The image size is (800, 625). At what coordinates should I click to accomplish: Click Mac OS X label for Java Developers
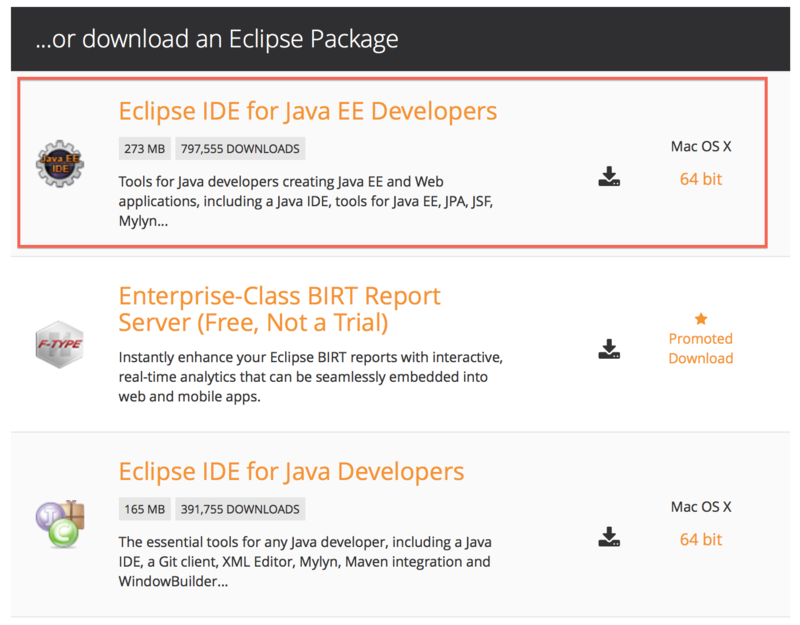click(x=700, y=507)
